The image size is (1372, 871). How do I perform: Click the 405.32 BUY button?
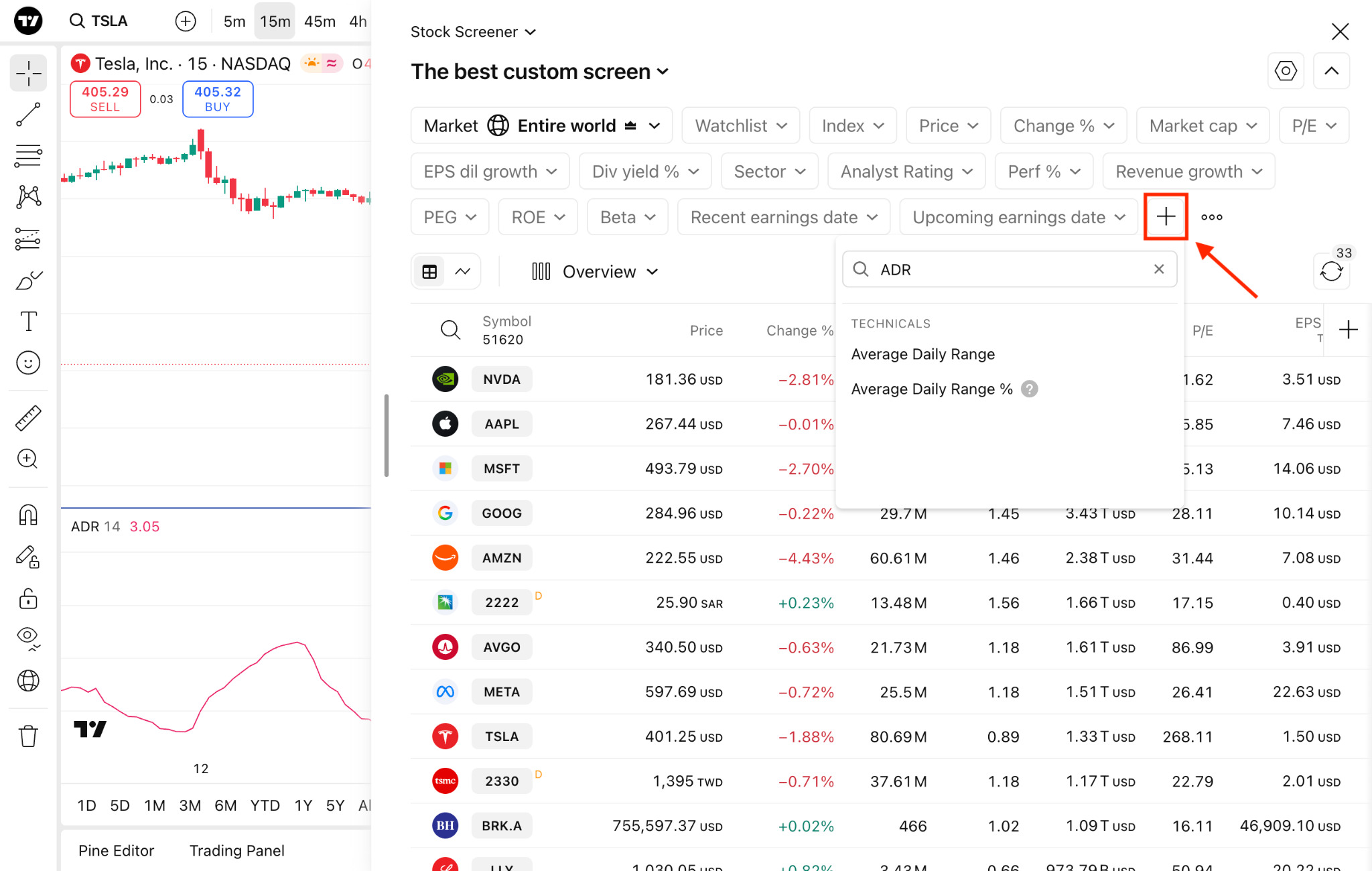coord(218,98)
